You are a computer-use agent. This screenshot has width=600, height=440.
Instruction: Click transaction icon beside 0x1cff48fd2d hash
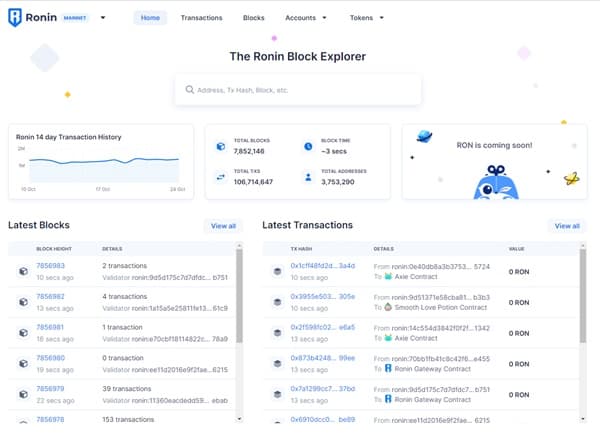coord(277,271)
